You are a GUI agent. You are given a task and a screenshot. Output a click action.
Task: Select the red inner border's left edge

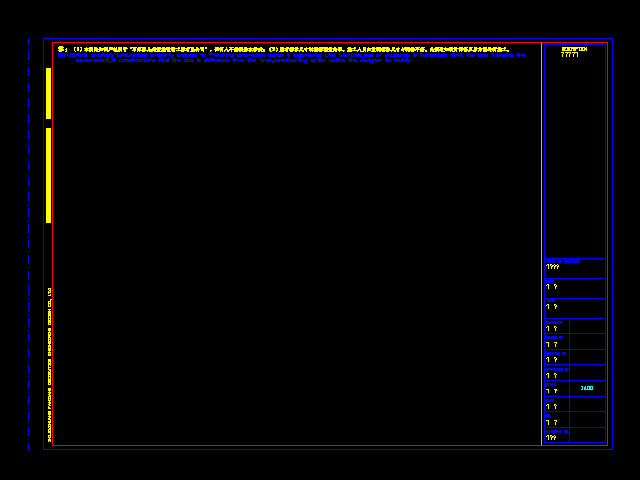click(53, 250)
